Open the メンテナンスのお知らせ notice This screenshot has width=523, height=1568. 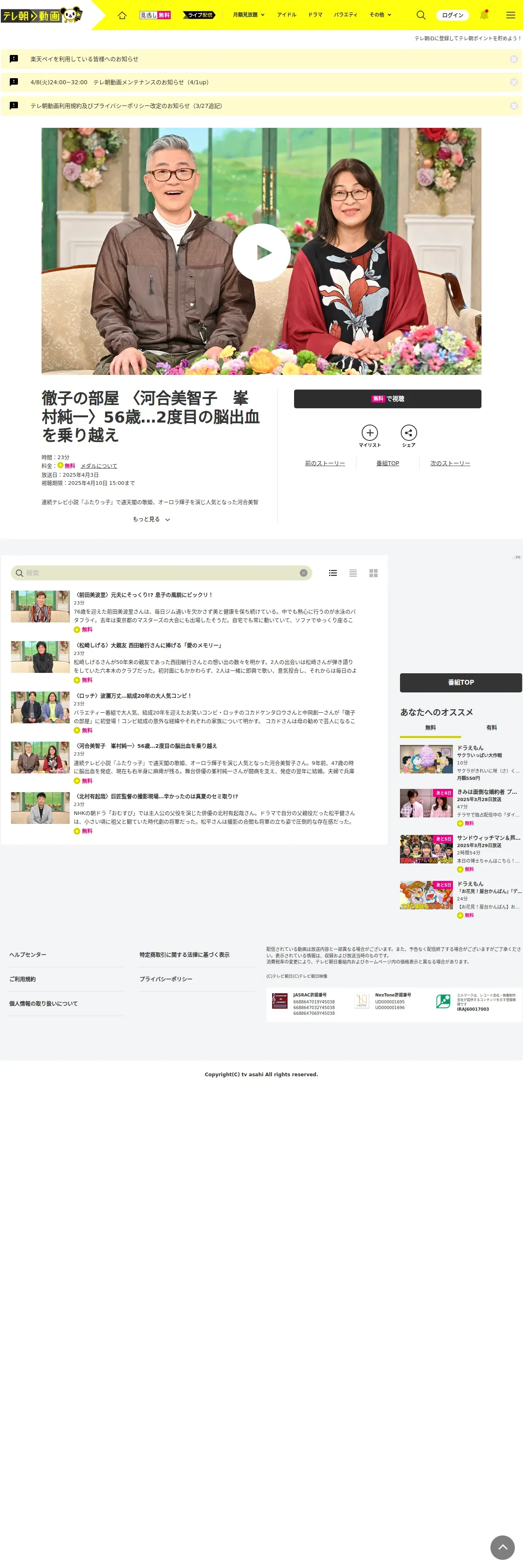click(119, 82)
